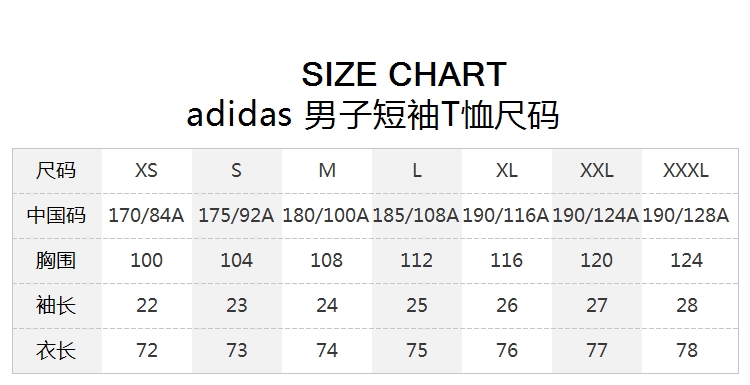The image size is (750, 385).
Task: Click the adidas 男子短袖T恤尺码 subtitle
Action: tap(373, 115)
